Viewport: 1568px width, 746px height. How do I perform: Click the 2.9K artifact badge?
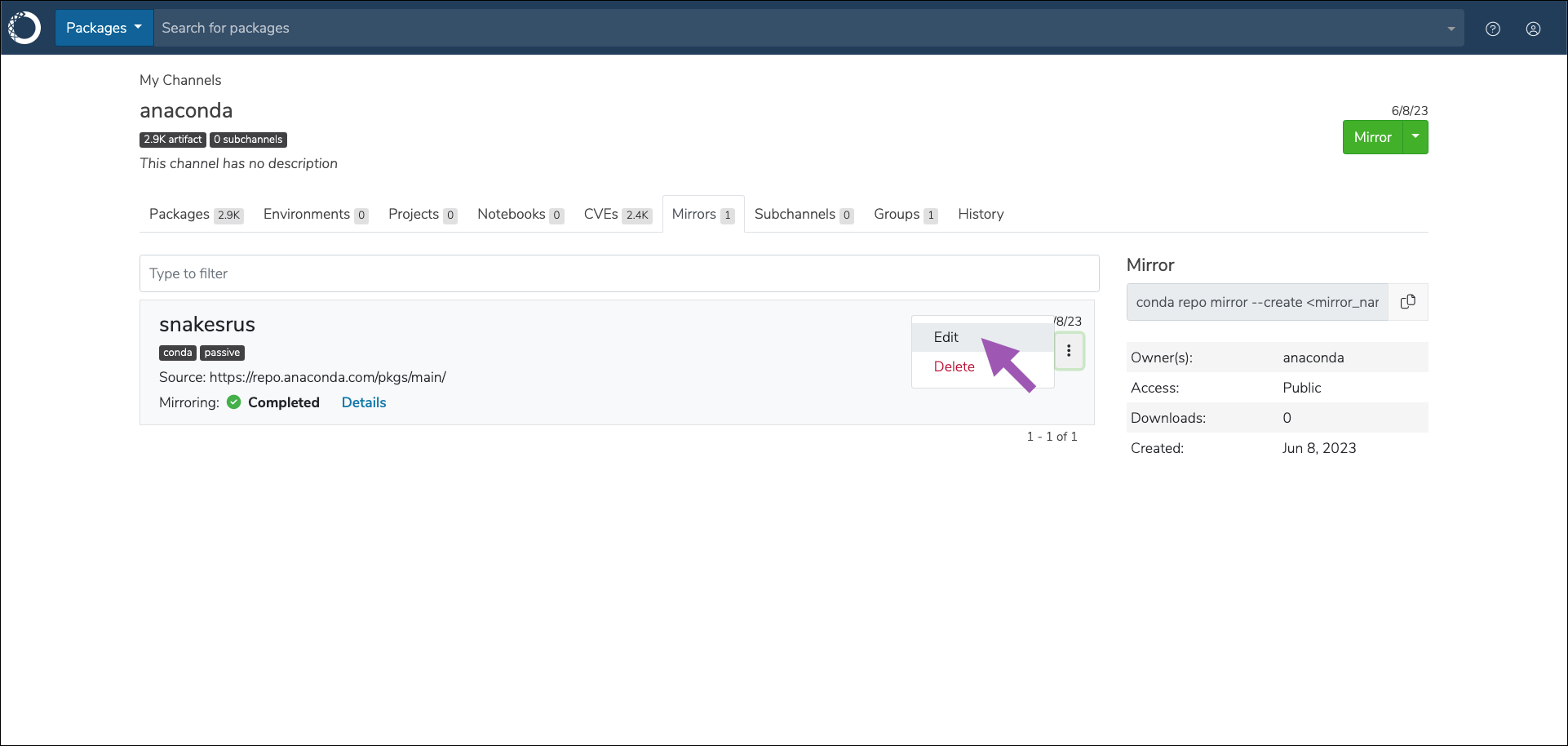(173, 140)
